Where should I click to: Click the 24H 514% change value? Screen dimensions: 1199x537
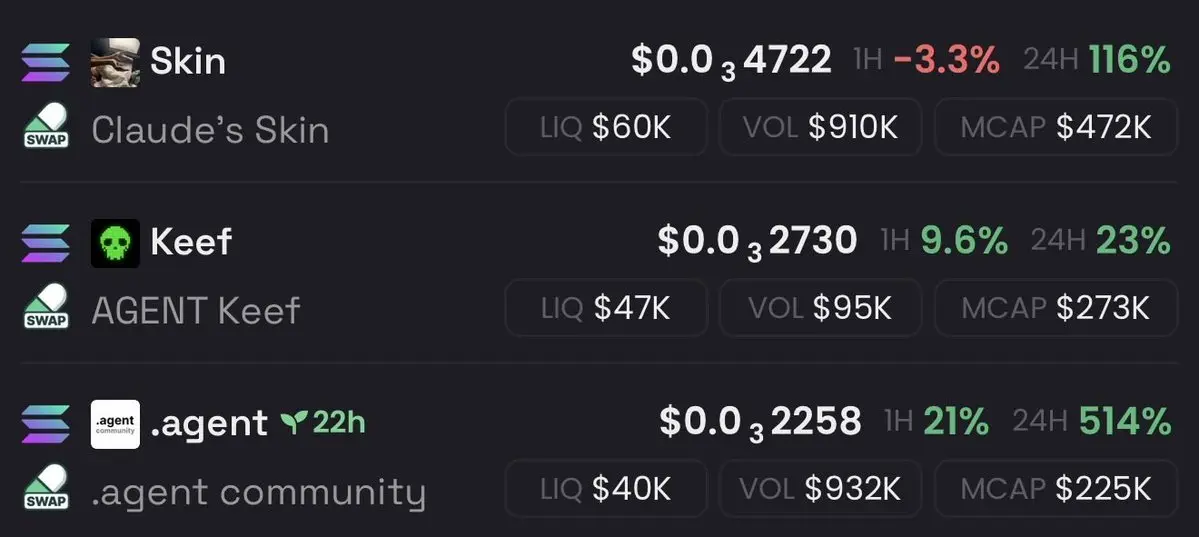click(1092, 421)
